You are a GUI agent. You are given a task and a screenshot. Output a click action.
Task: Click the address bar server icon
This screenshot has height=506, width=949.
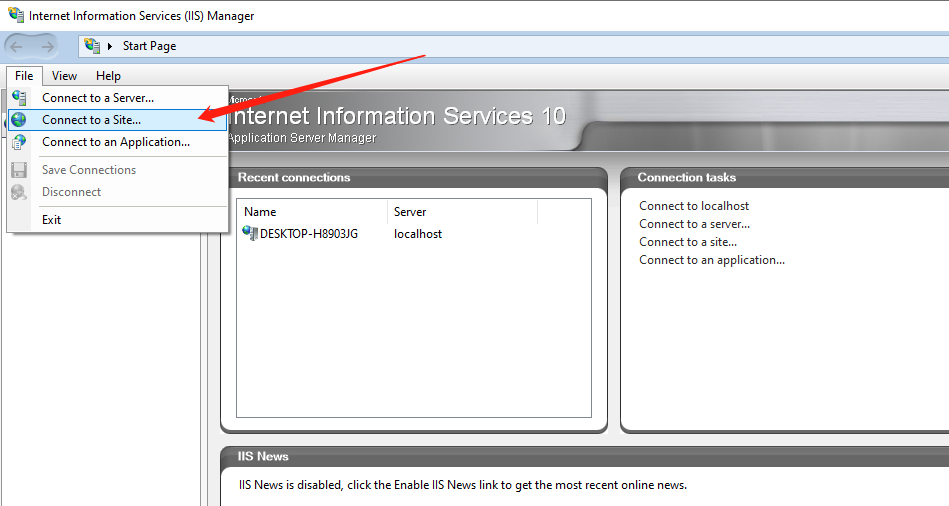(x=93, y=46)
